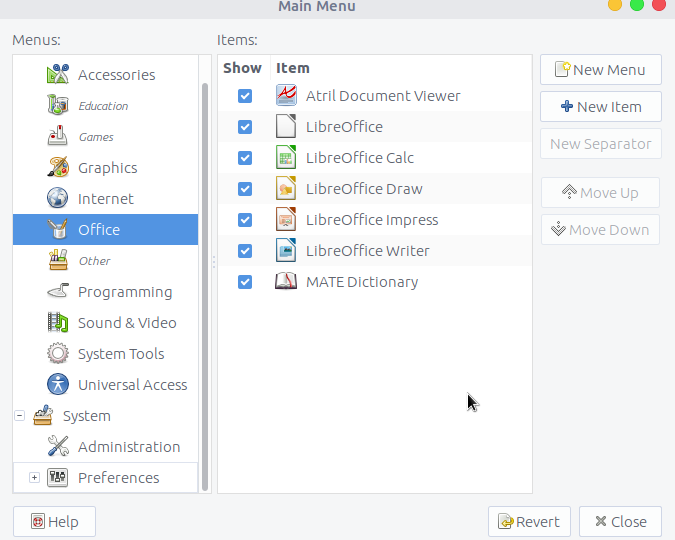The height and width of the screenshot is (540, 675).
Task: Toggle MATE Dictionary show checkbox
Action: (x=245, y=282)
